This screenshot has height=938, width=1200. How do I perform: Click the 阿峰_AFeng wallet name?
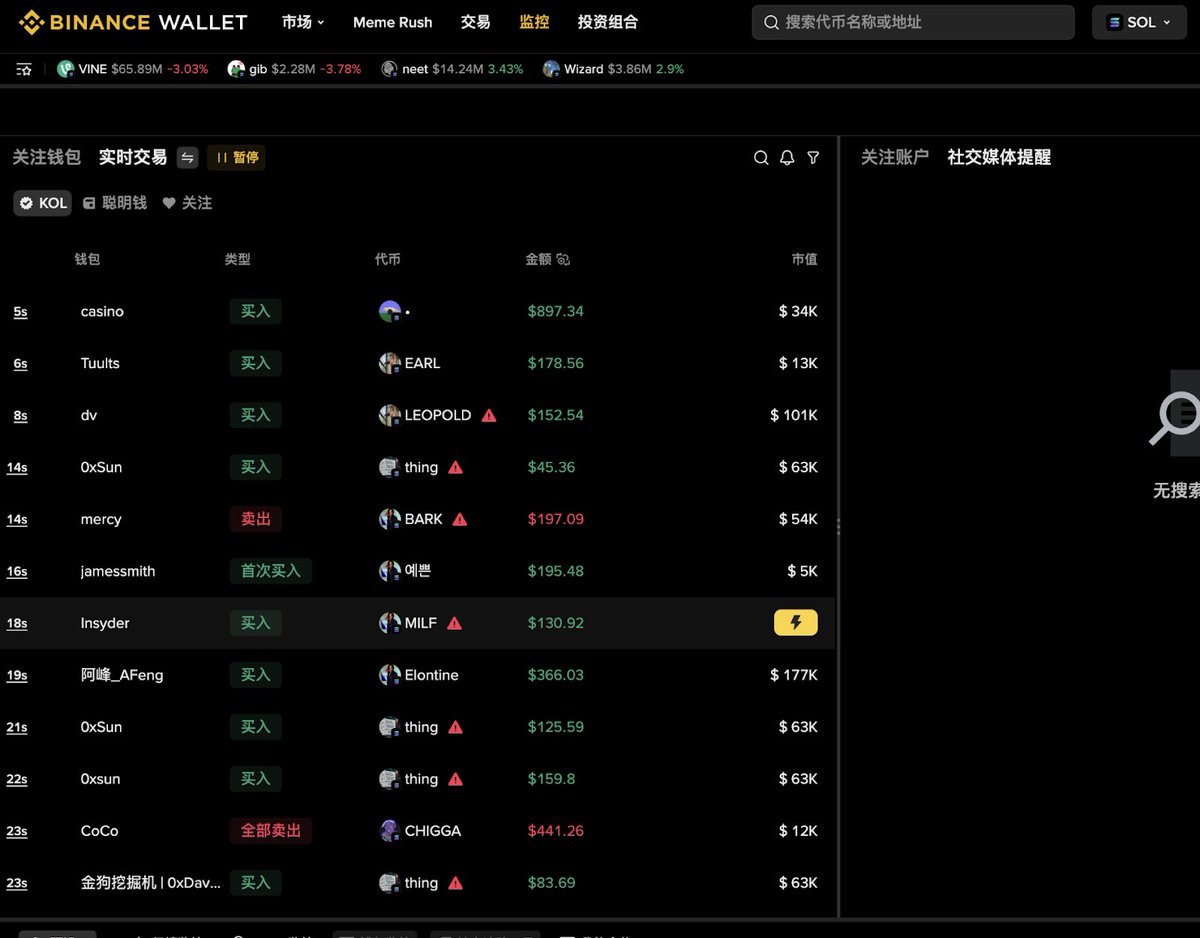coord(122,675)
